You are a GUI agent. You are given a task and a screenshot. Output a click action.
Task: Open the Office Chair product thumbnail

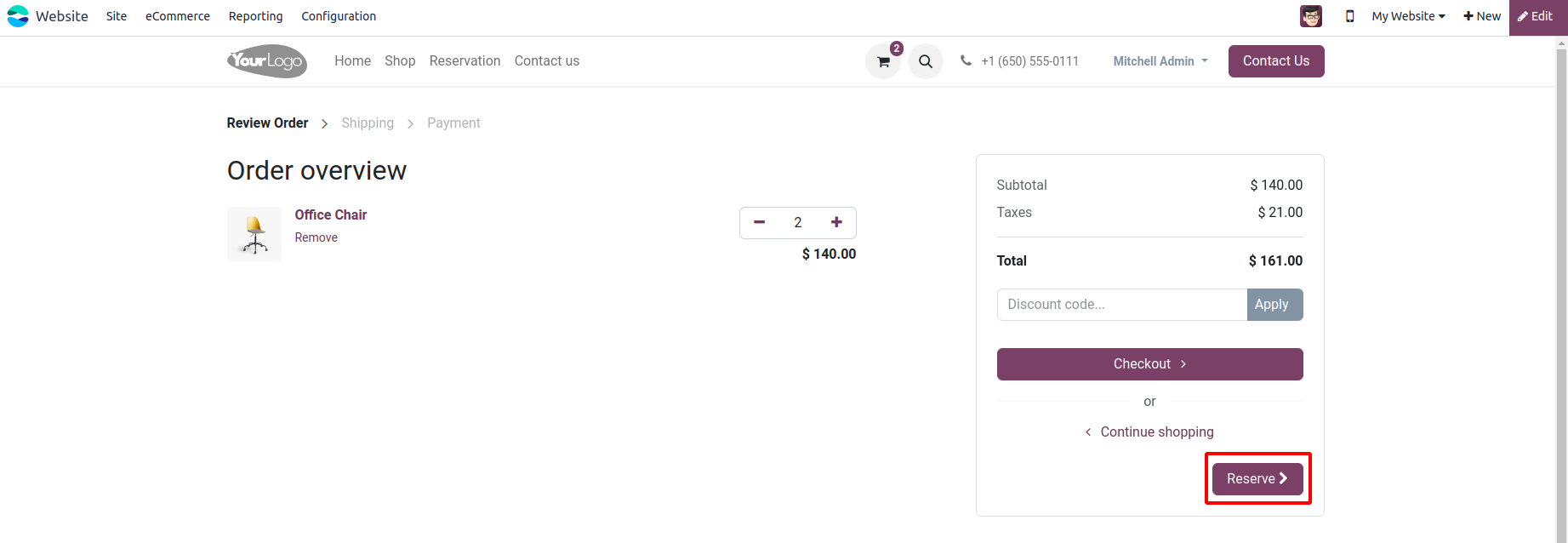(x=254, y=234)
